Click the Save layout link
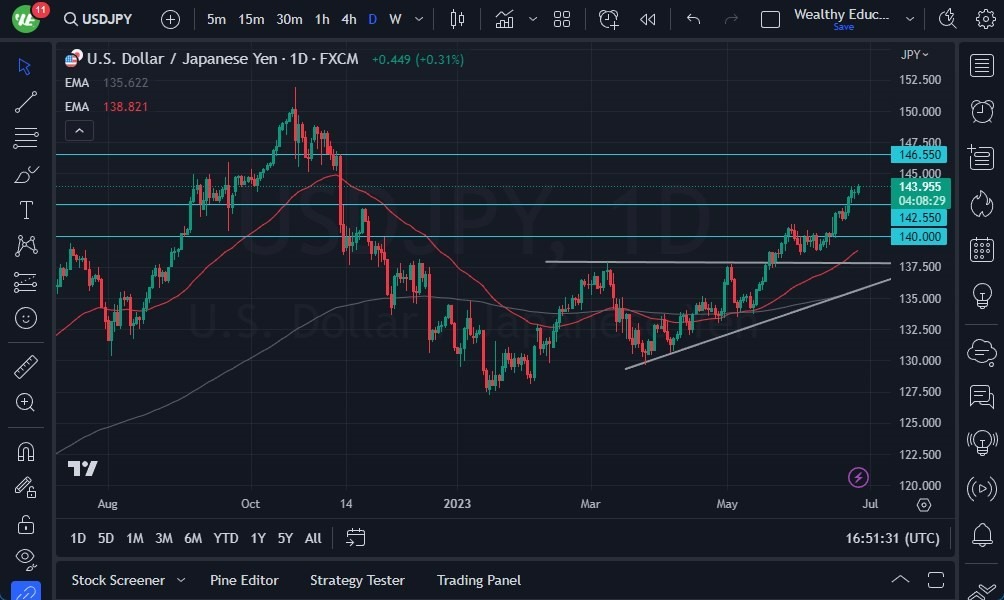 [x=843, y=26]
